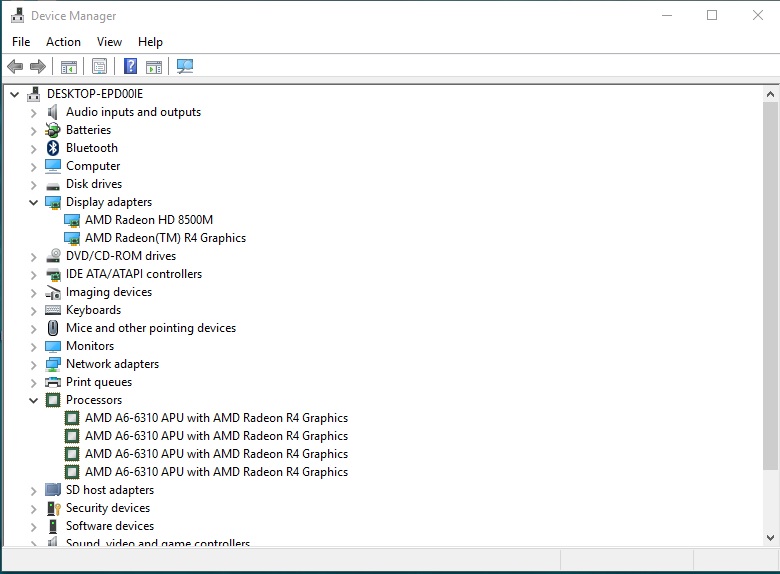Click the Device Manager title bar icon
Image resolution: width=780 pixels, height=574 pixels.
(17, 15)
